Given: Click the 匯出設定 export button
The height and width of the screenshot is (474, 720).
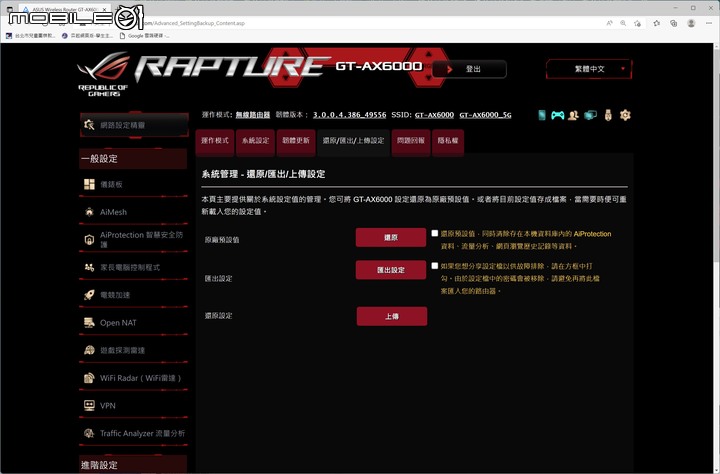Looking at the screenshot, I should (391, 270).
